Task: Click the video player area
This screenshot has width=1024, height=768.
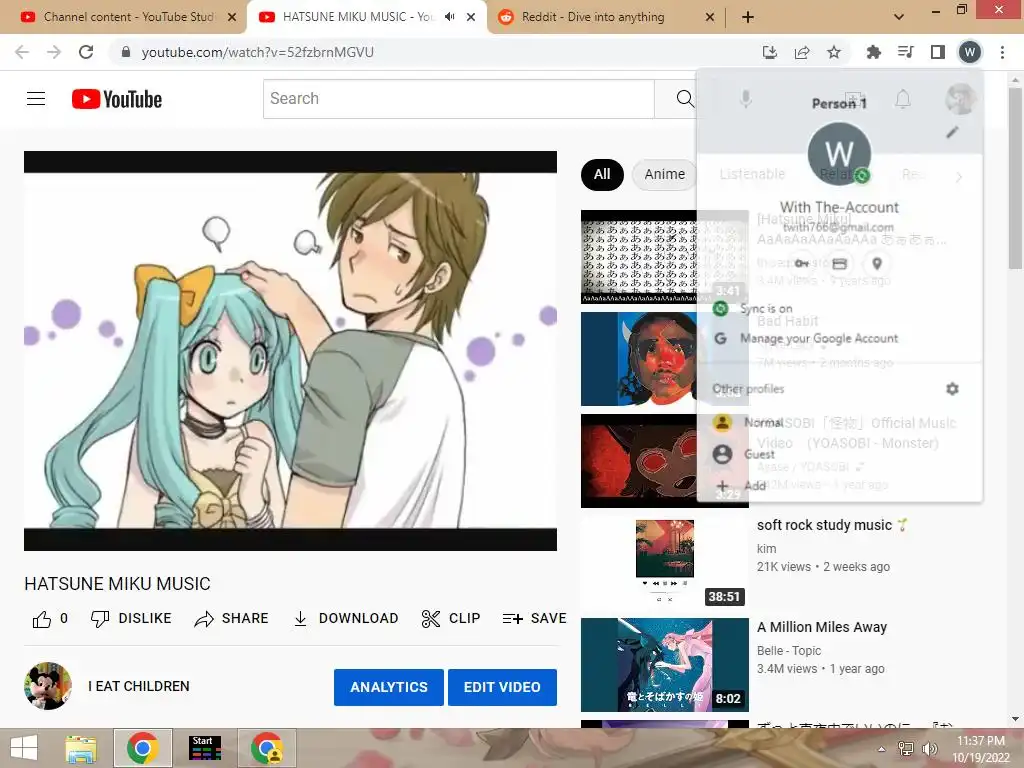Action: pyautogui.click(x=290, y=351)
